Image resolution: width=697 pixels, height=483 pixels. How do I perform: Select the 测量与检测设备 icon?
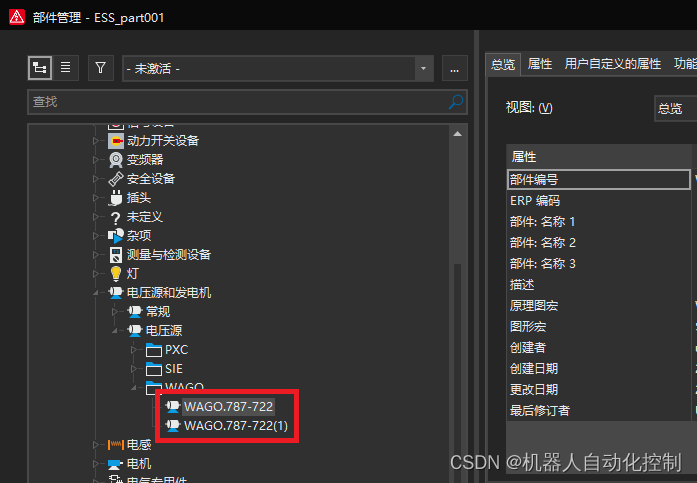[x=116, y=255]
